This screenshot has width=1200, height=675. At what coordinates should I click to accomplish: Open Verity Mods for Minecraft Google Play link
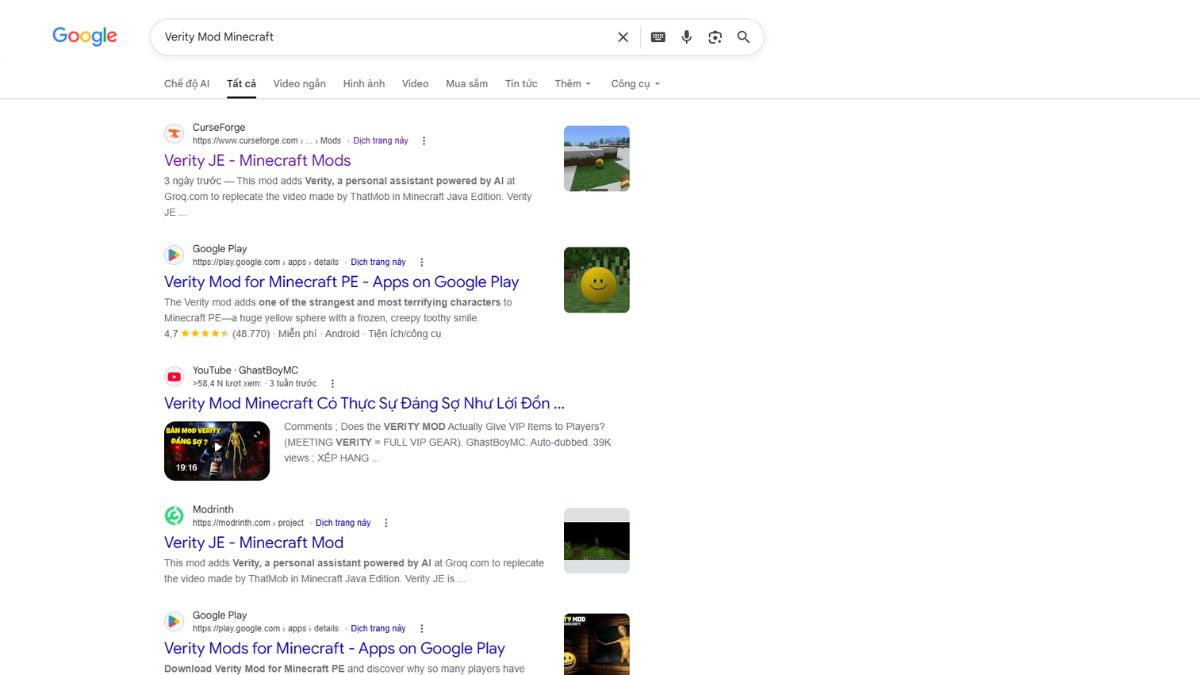click(334, 648)
